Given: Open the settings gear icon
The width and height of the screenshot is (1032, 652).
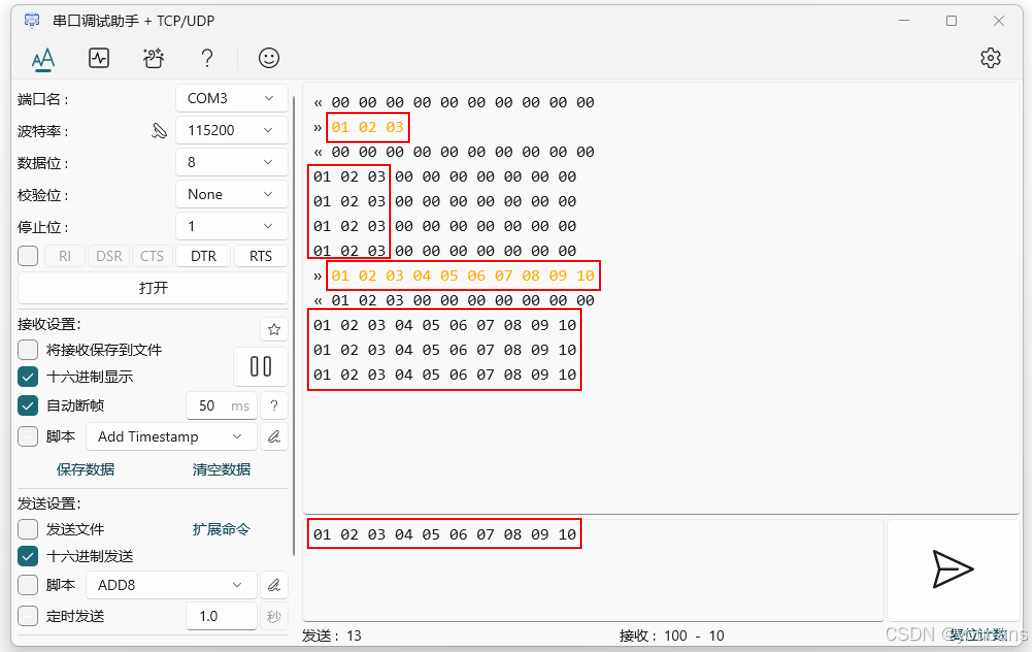Looking at the screenshot, I should (x=990, y=58).
